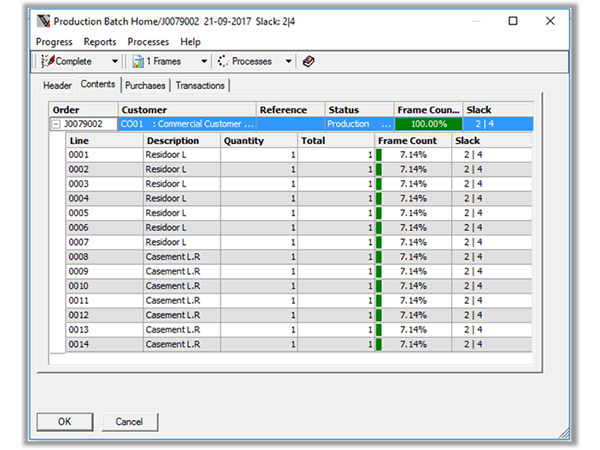Switch to the Transactions tab
Image resolution: width=600 pixels, height=450 pixels.
200,86
